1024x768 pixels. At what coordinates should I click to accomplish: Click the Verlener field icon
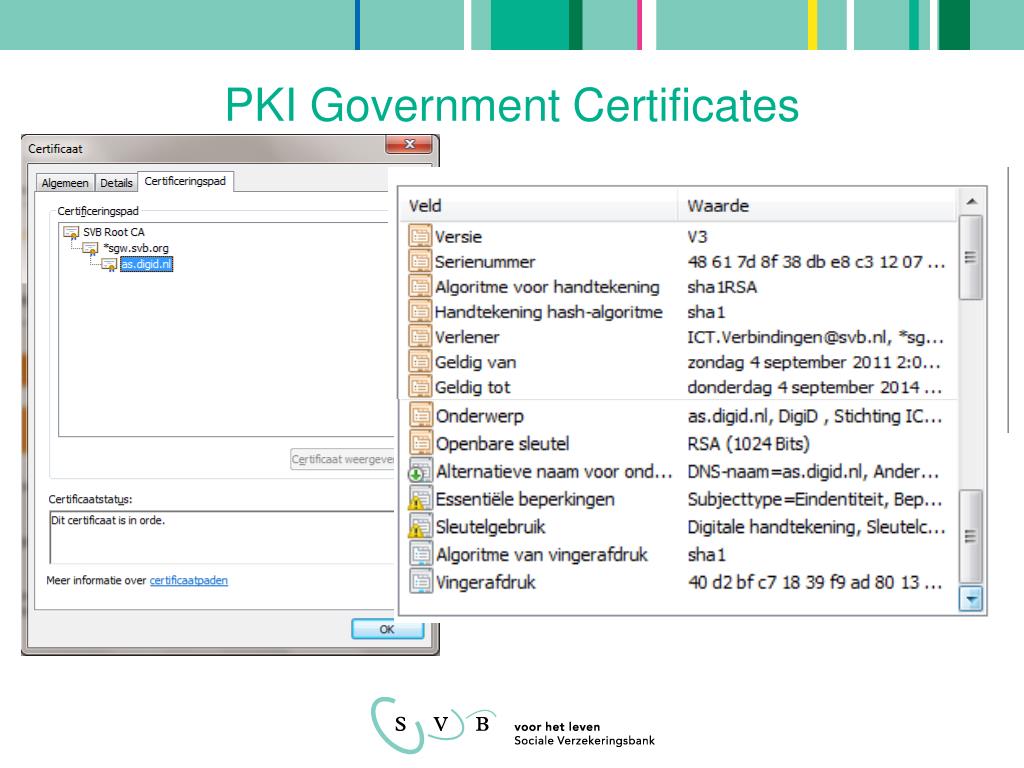[420, 336]
